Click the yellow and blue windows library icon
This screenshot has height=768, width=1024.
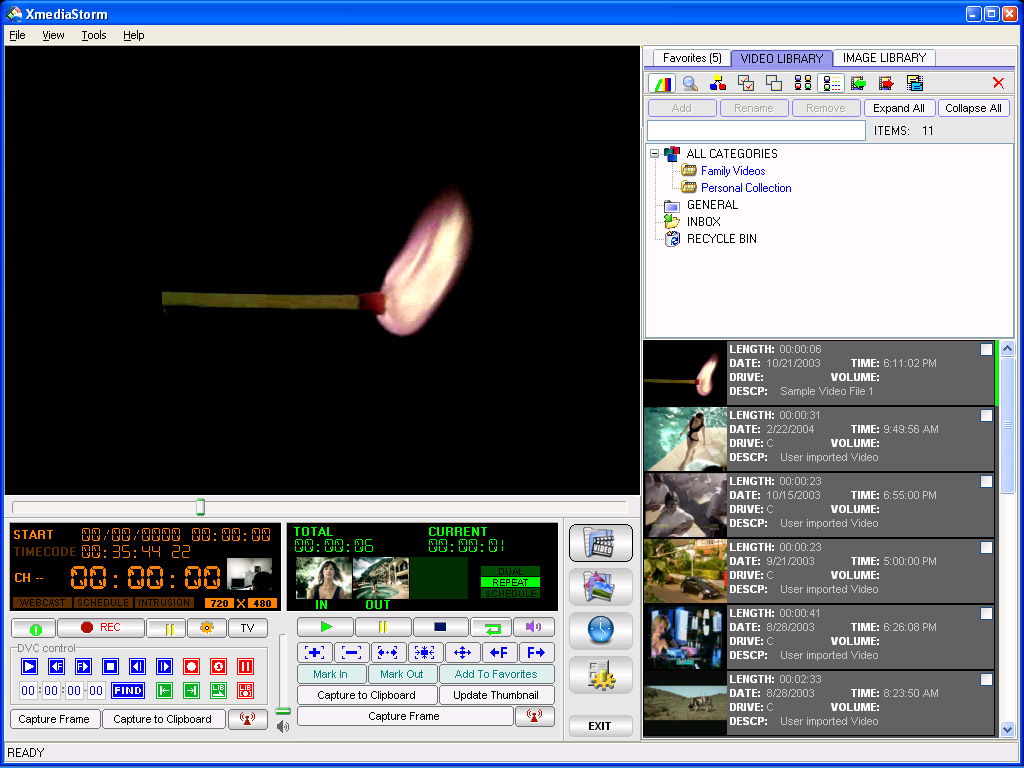(915, 83)
